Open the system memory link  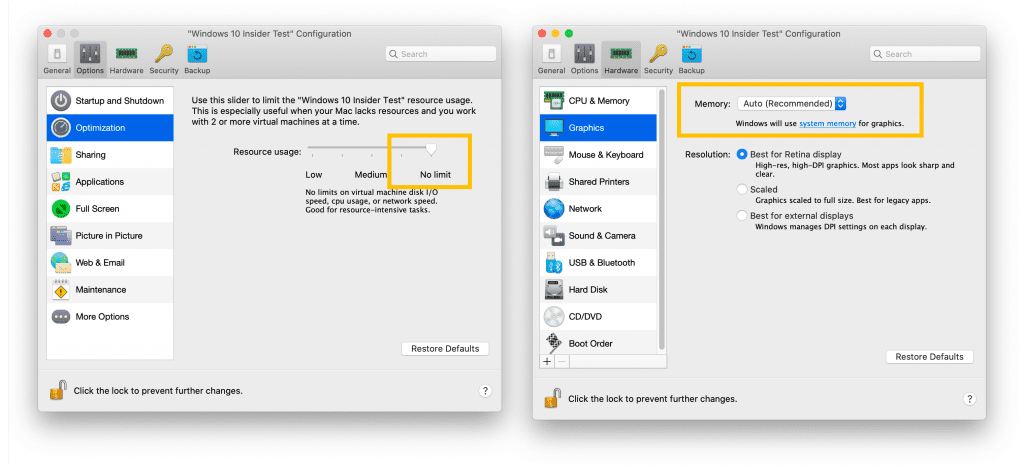(x=826, y=124)
